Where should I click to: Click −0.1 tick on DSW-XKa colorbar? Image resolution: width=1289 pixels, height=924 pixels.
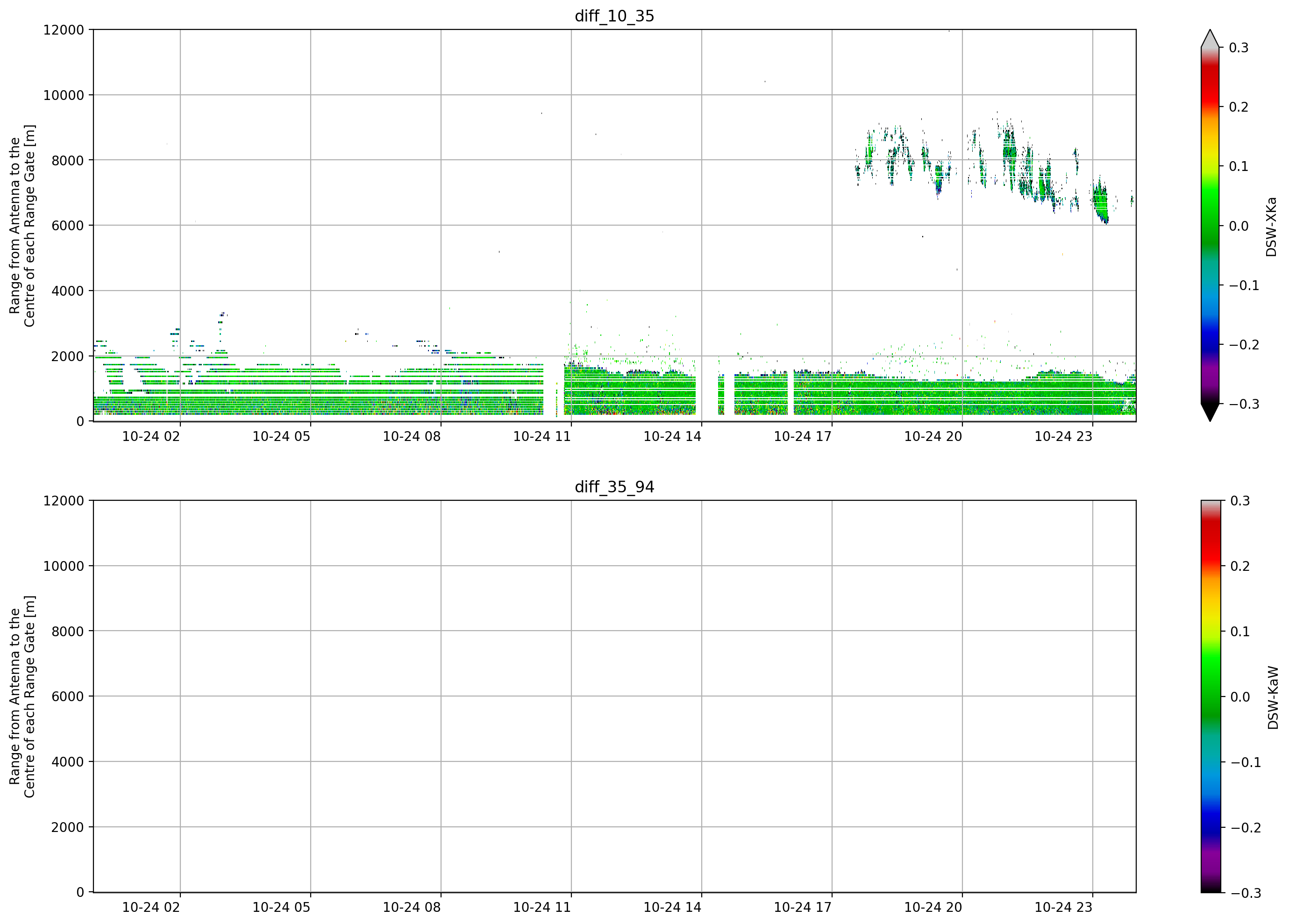1244,285
